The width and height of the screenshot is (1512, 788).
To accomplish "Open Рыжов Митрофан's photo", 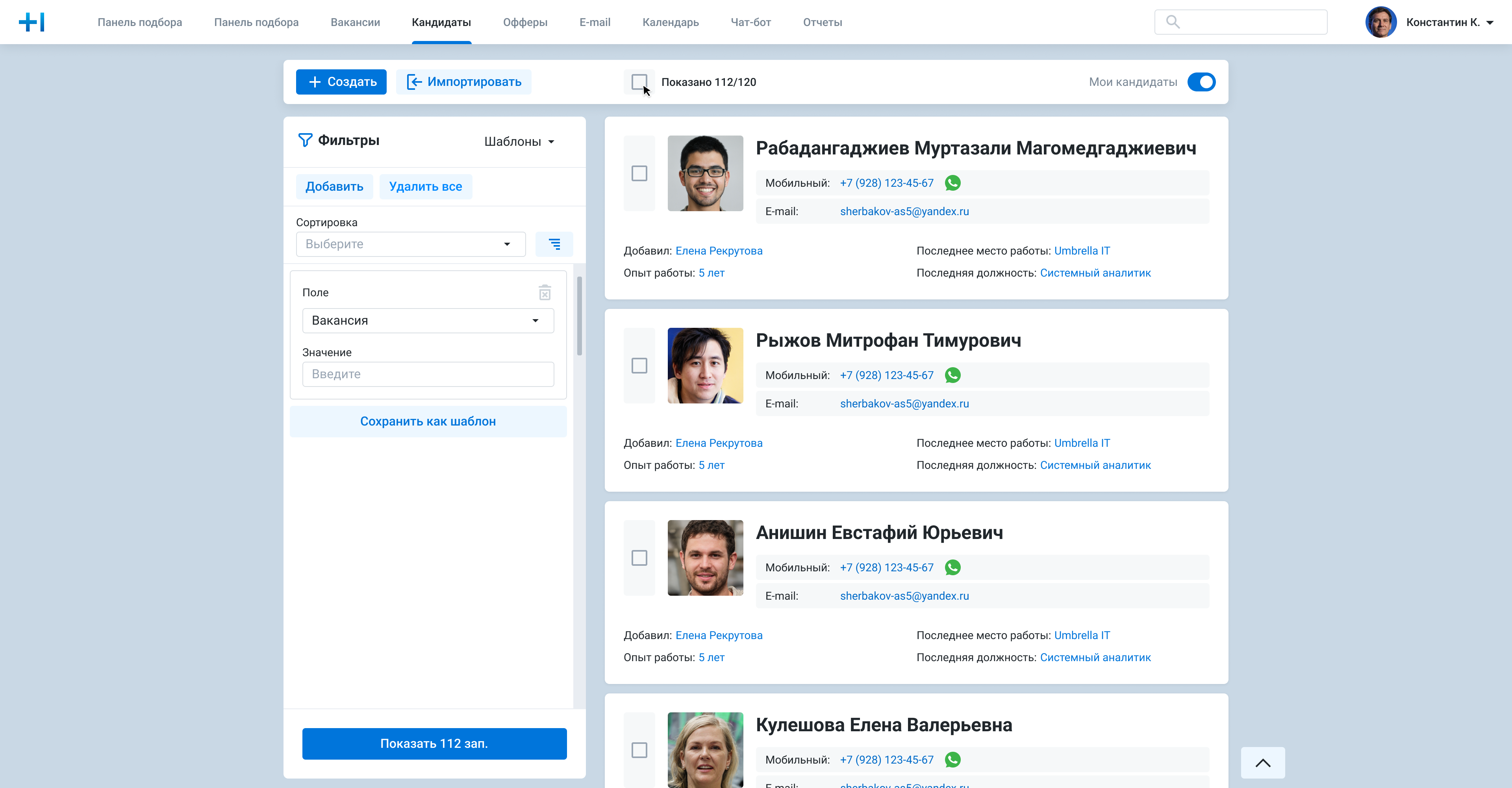I will pos(706,365).
